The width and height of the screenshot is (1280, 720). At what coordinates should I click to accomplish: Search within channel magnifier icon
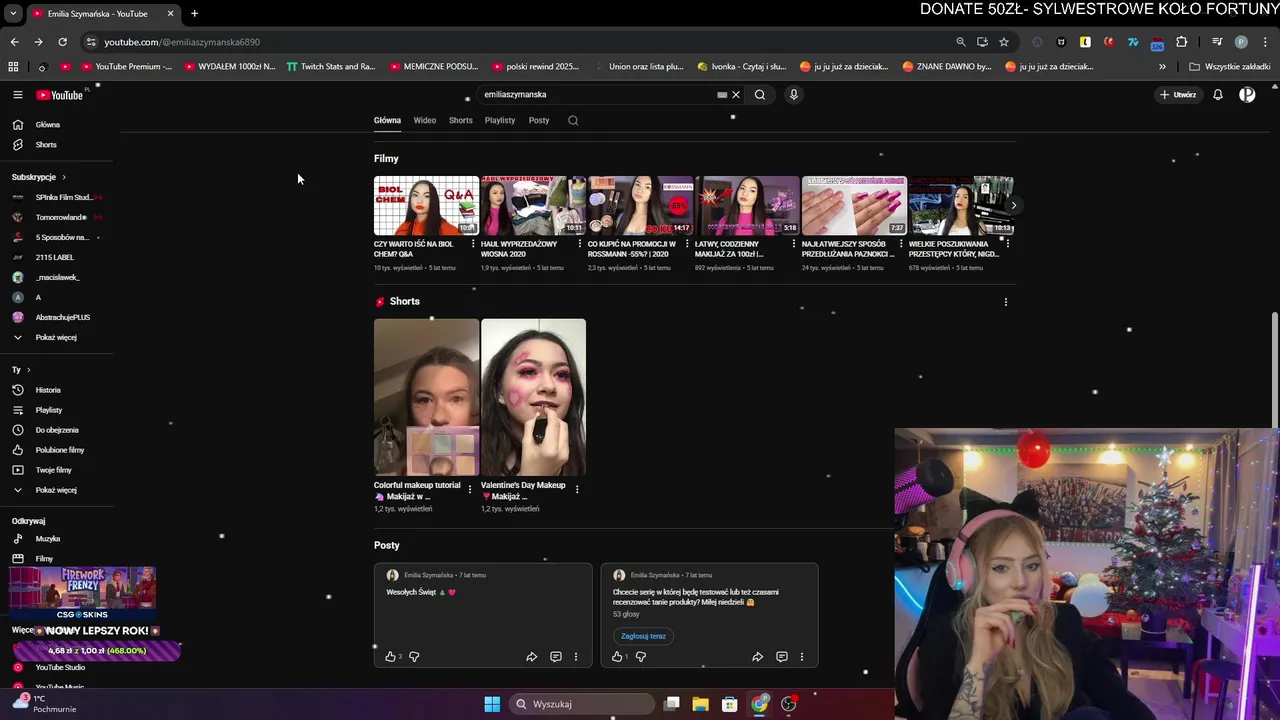[573, 120]
